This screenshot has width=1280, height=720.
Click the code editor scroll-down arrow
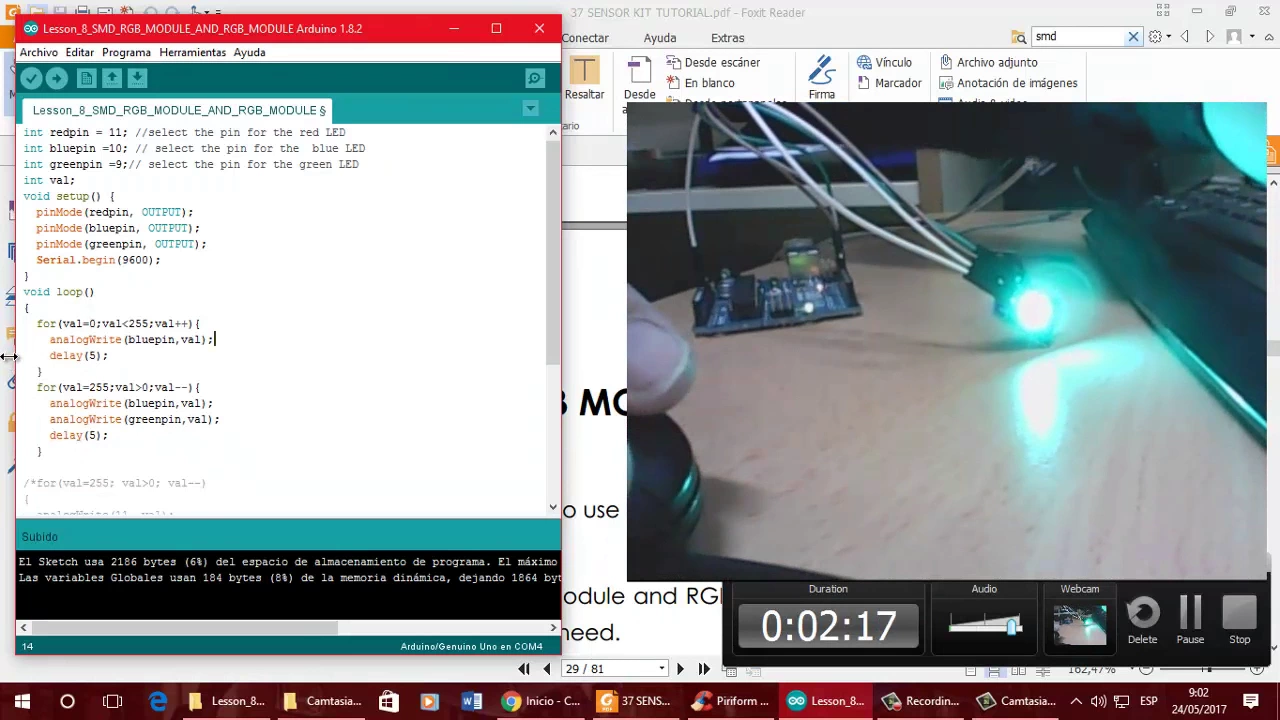click(x=553, y=507)
